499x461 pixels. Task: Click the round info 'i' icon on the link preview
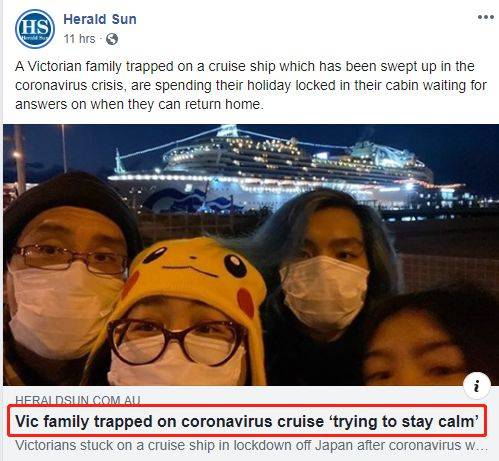point(477,385)
